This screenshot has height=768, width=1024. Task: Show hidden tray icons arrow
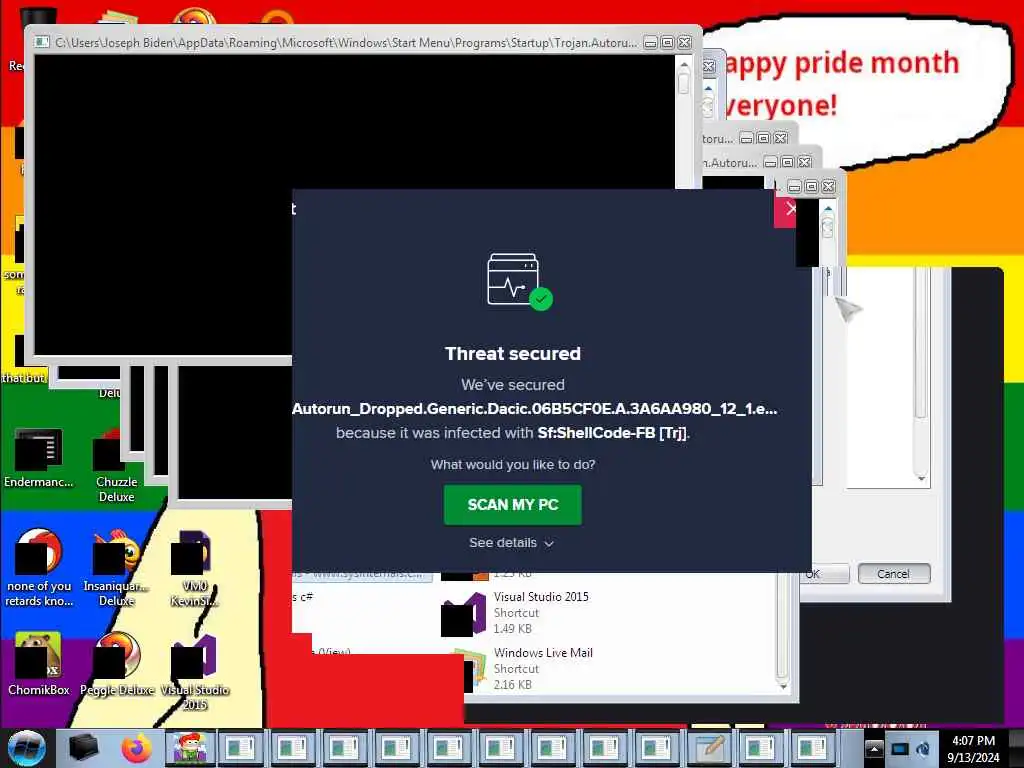(x=873, y=749)
